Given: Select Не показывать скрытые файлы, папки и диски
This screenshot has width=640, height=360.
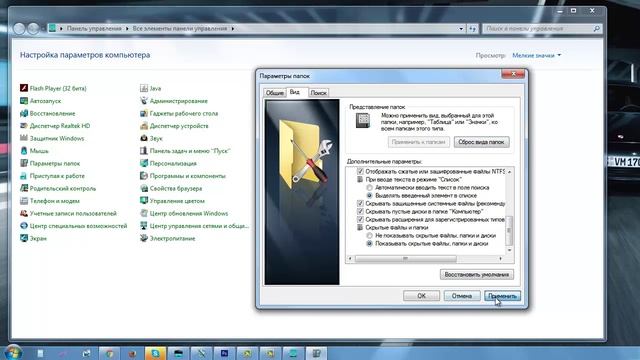Looking at the screenshot, I should click(x=369, y=236).
